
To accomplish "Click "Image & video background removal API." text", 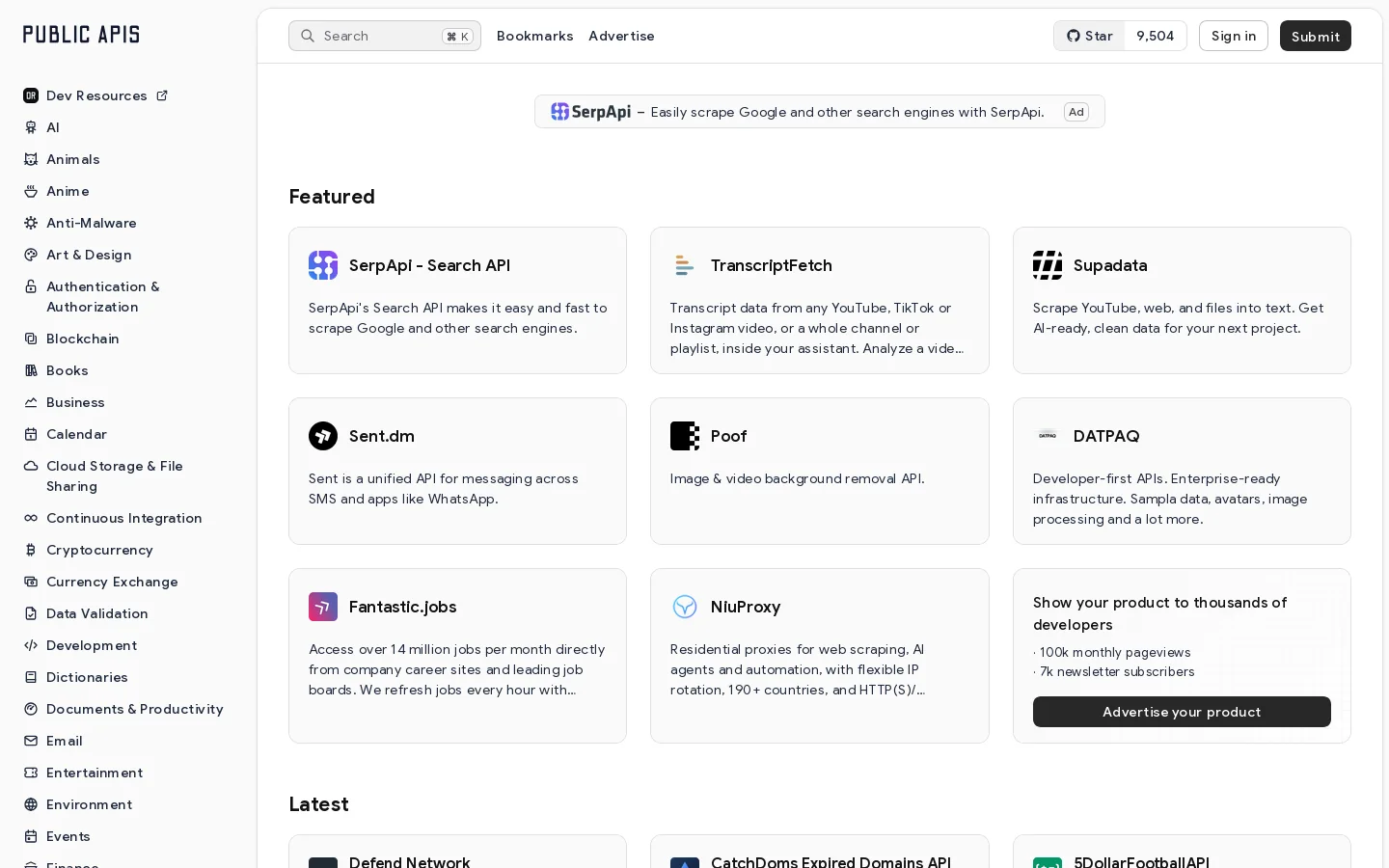I will 798,478.
